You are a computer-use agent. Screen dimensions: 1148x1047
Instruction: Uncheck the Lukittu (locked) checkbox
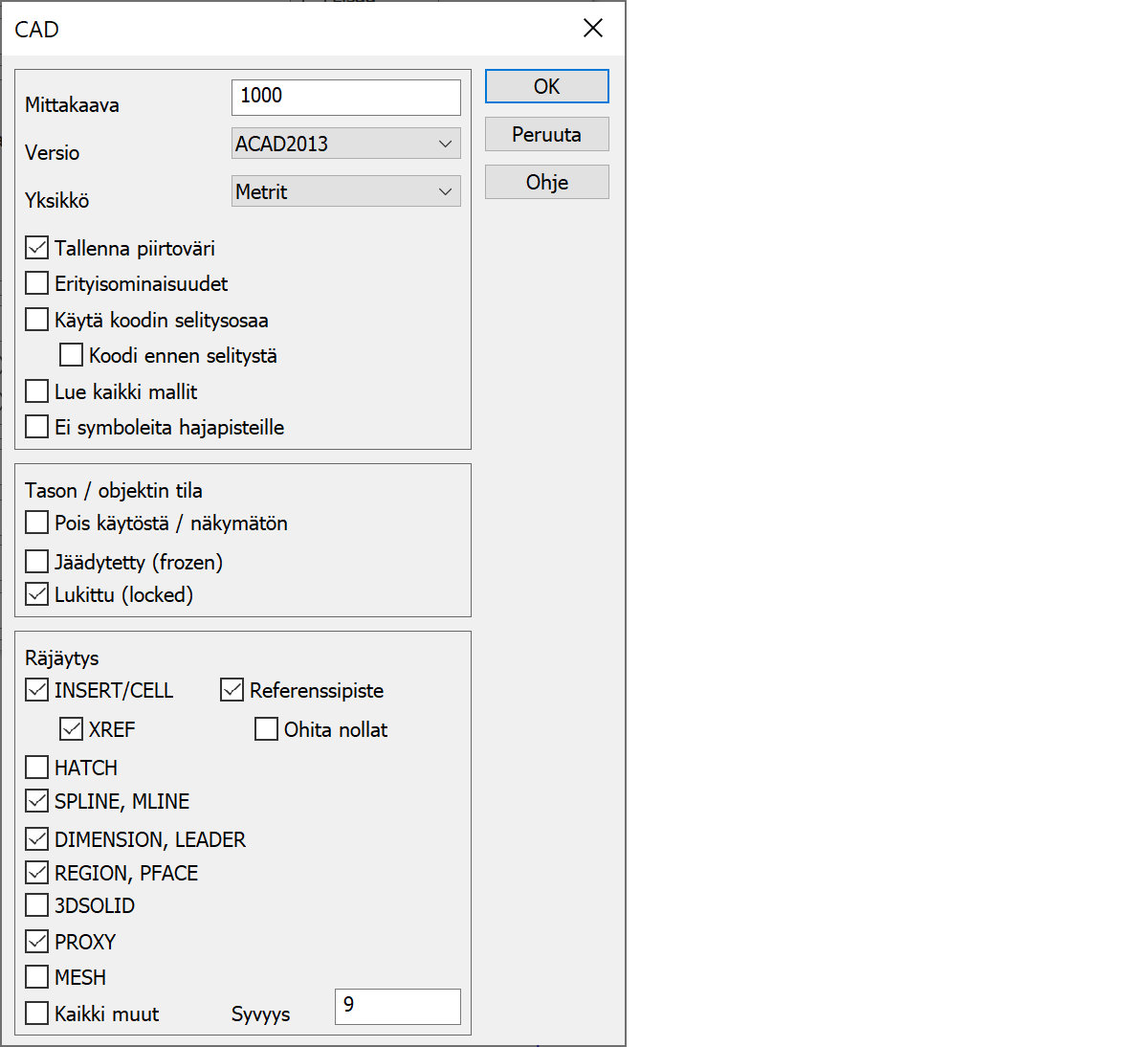point(37,594)
